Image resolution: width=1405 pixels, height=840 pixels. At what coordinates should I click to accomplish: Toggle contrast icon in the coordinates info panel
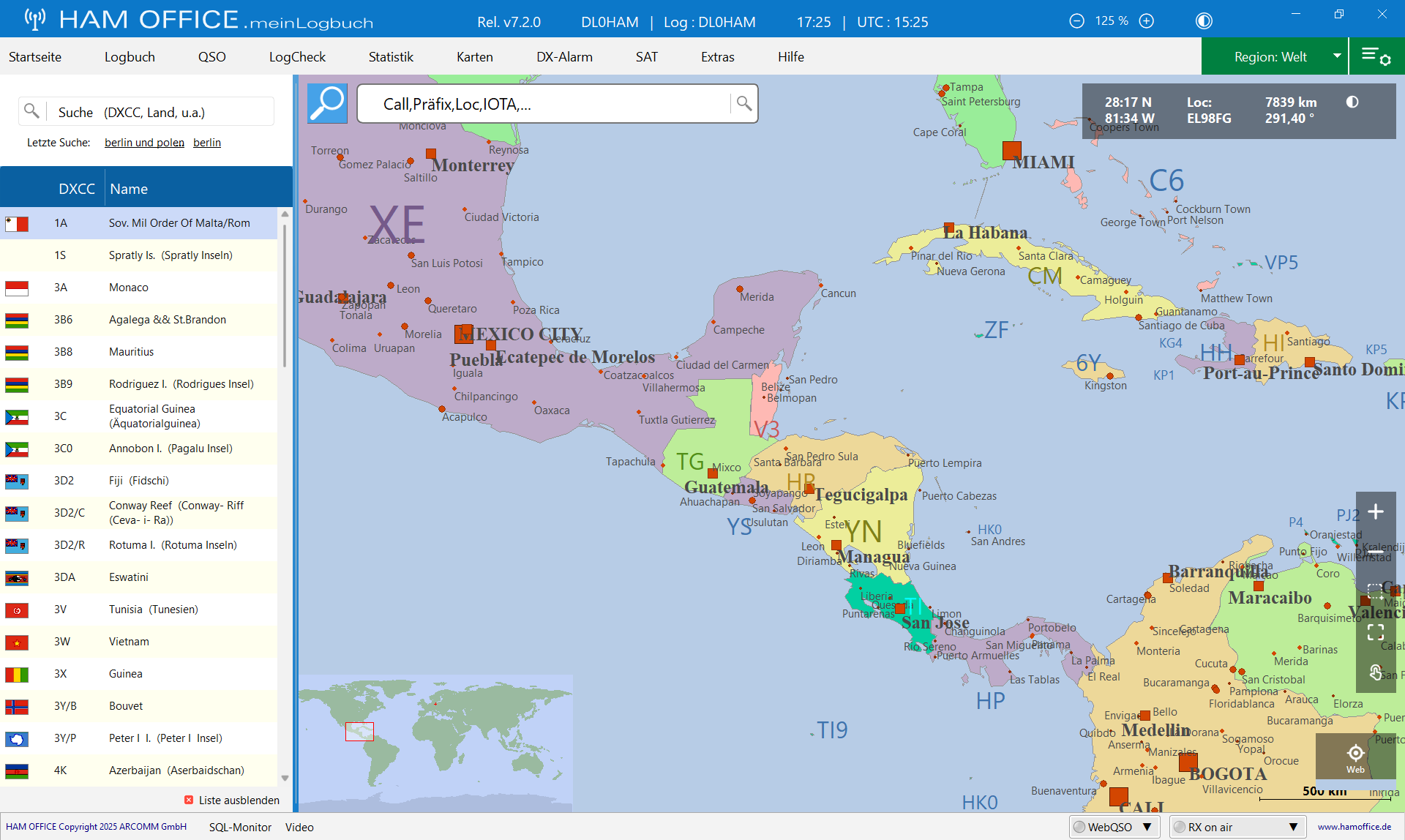(1352, 102)
